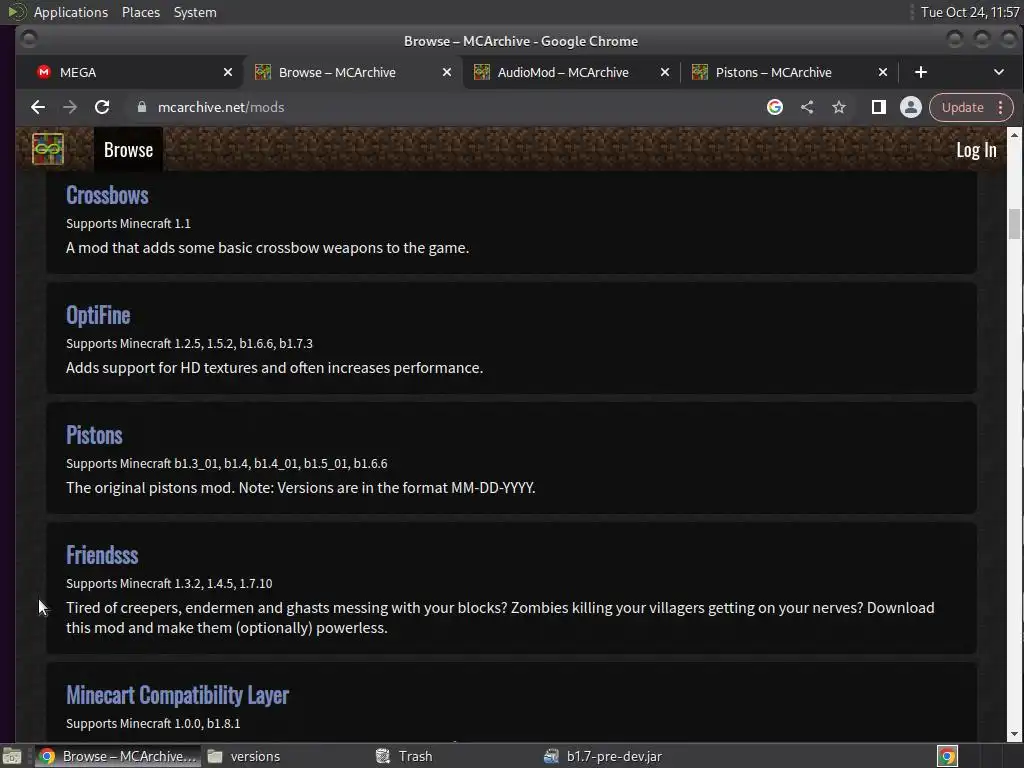Click text 'Supports Minecraft 1.0.0, b1.8.1'
This screenshot has width=1024, height=768.
point(153,724)
